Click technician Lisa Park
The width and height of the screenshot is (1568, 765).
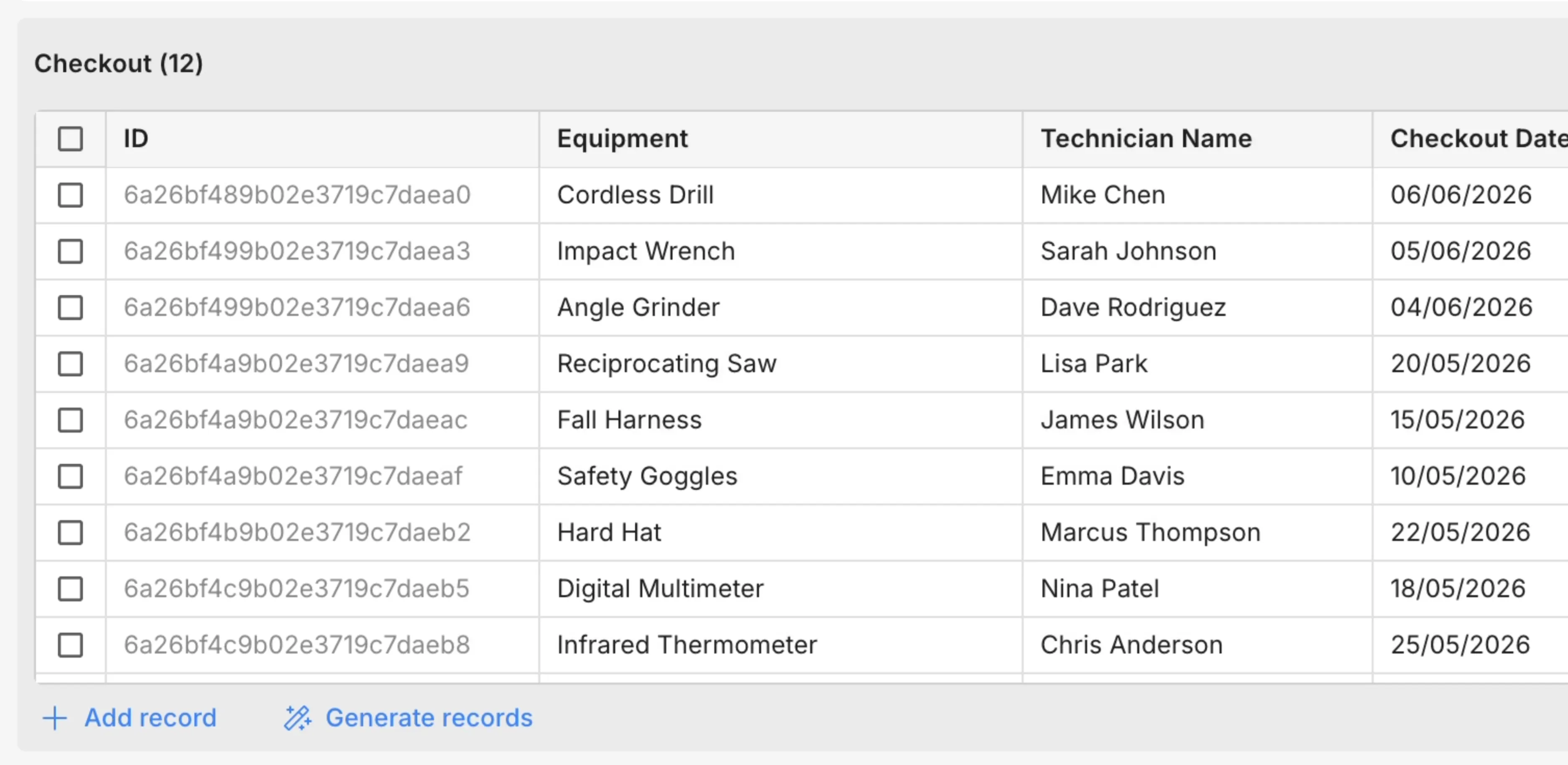(x=1094, y=364)
